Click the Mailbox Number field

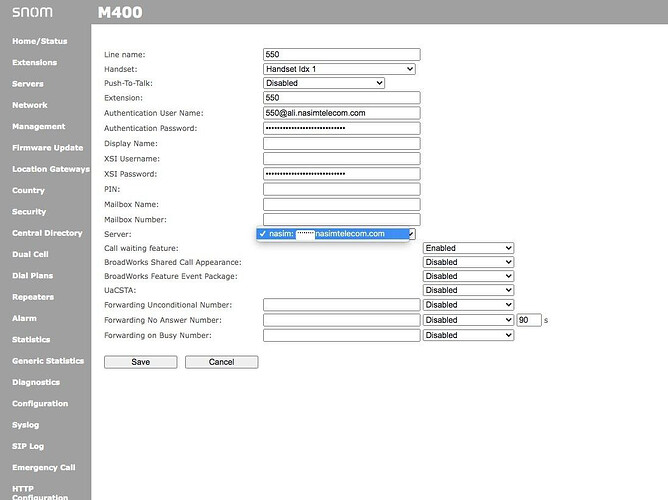342,220
